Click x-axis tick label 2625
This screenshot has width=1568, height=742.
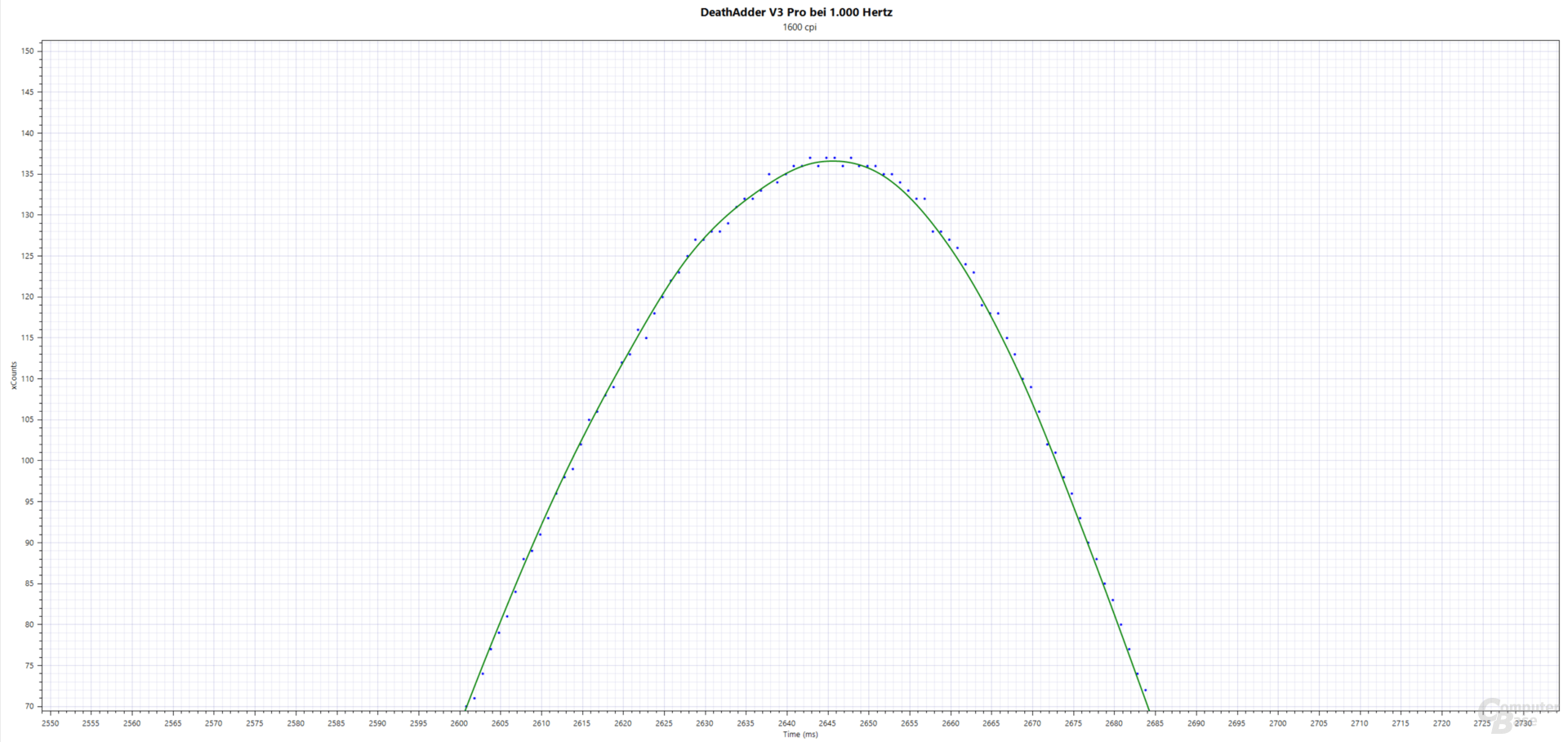tap(664, 723)
